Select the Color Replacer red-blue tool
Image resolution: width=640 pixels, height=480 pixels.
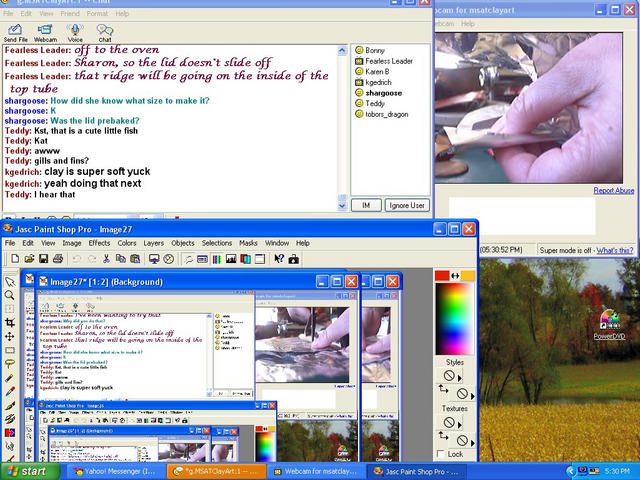(x=10, y=433)
